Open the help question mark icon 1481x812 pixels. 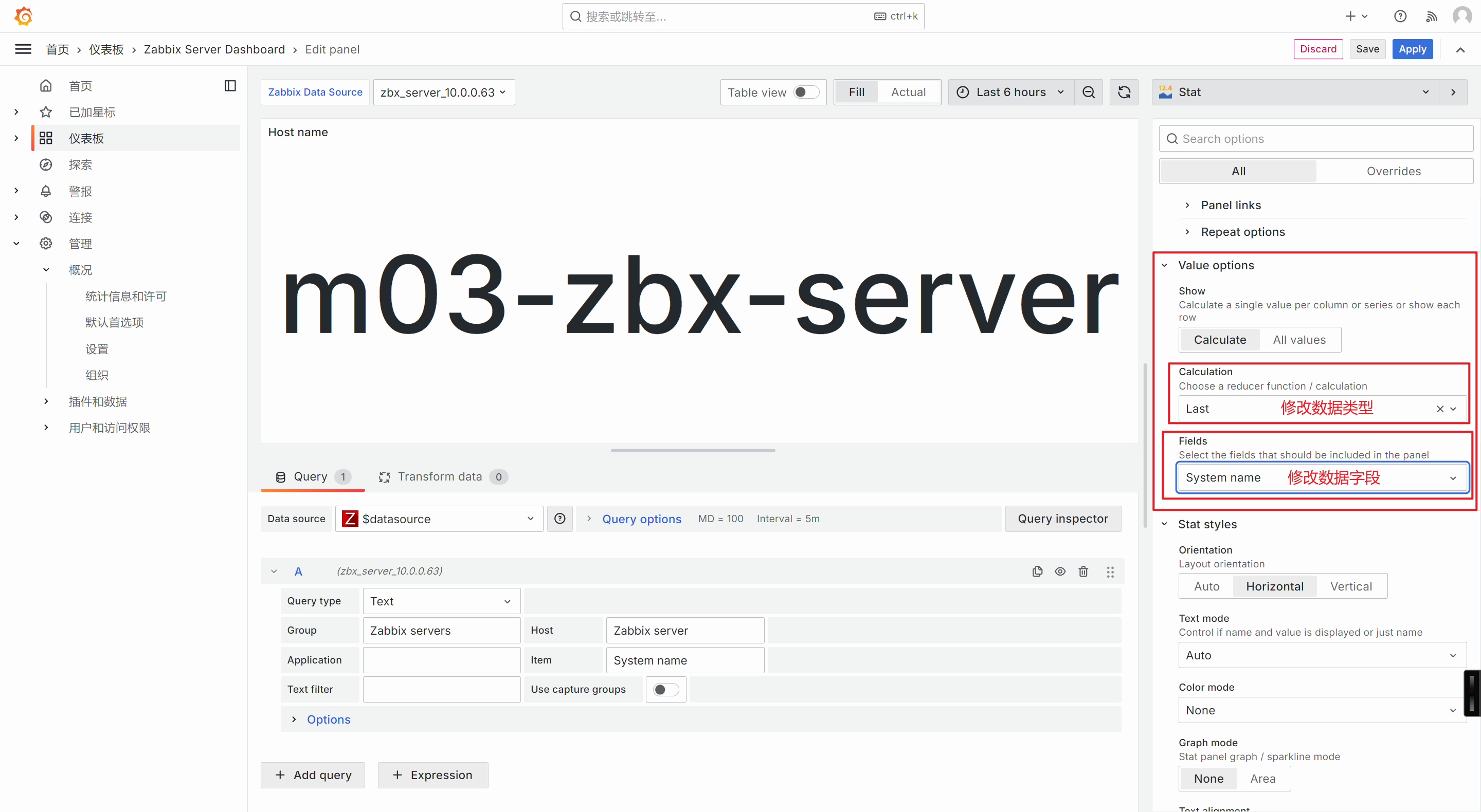(1400, 16)
